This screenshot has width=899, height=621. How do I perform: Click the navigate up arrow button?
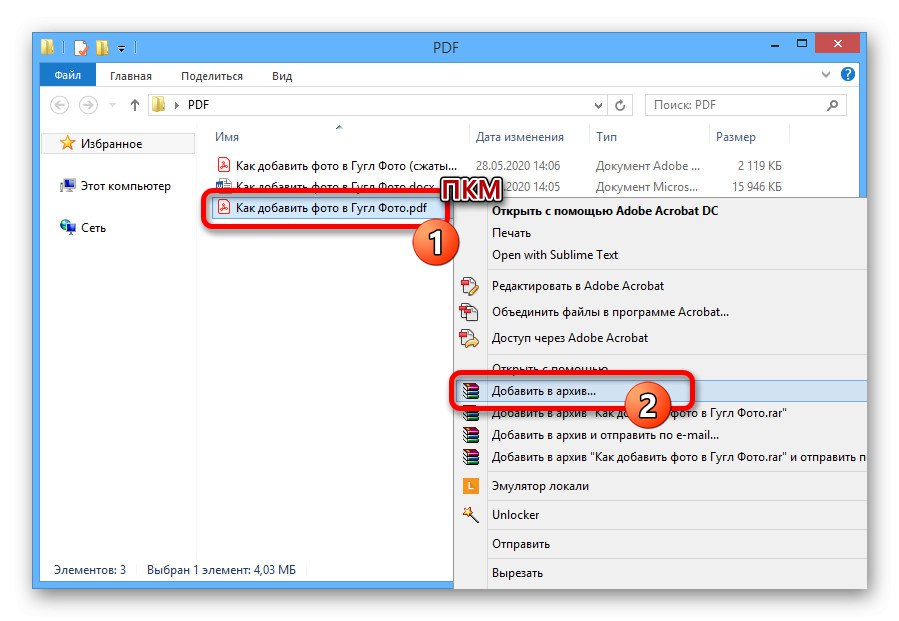[x=134, y=104]
